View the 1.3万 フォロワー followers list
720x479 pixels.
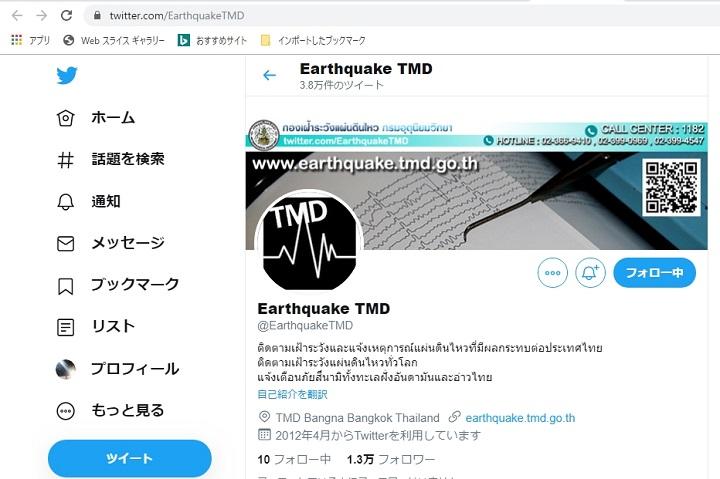click(x=391, y=459)
